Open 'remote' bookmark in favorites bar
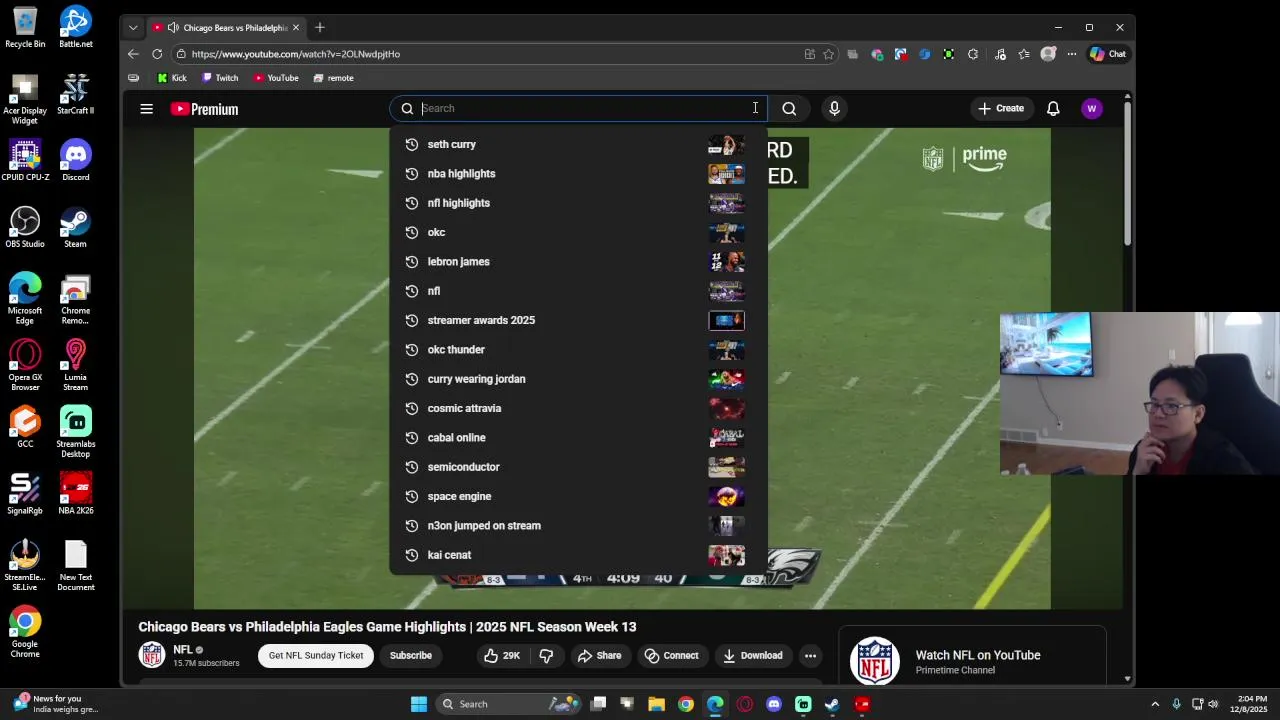1280x720 pixels. (333, 78)
